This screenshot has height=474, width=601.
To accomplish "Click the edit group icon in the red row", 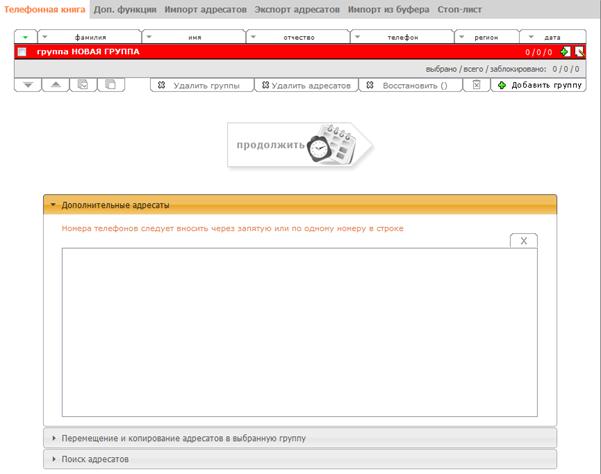I will (579, 51).
